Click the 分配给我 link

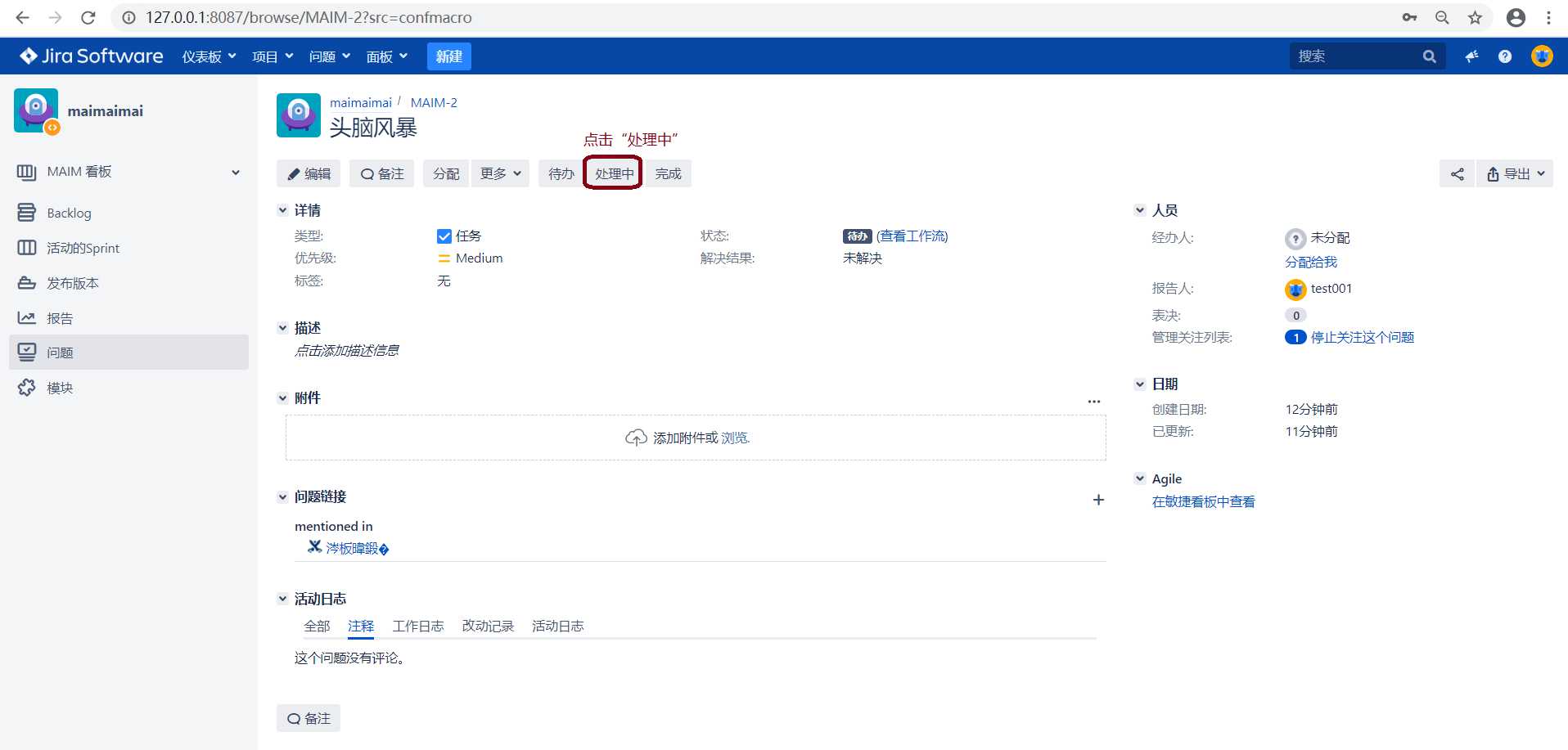tap(1311, 262)
